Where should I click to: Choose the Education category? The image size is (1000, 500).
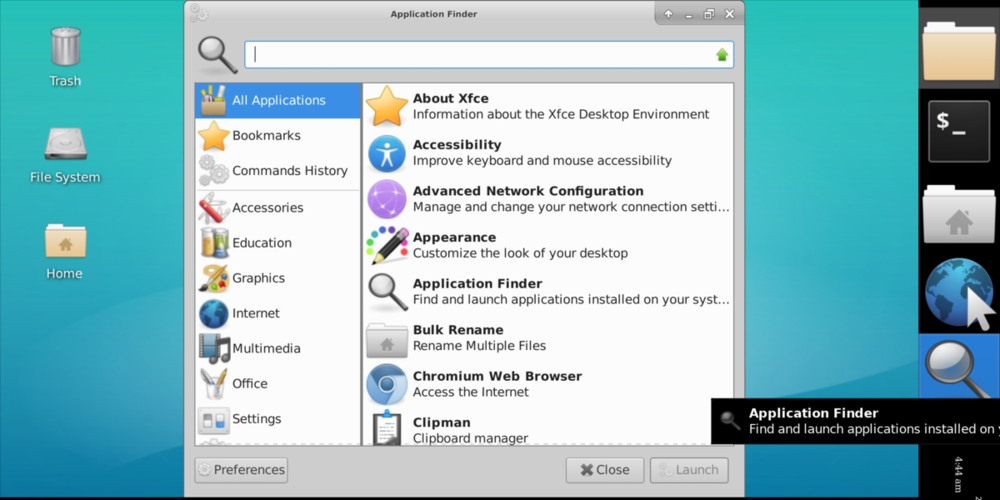278,242
